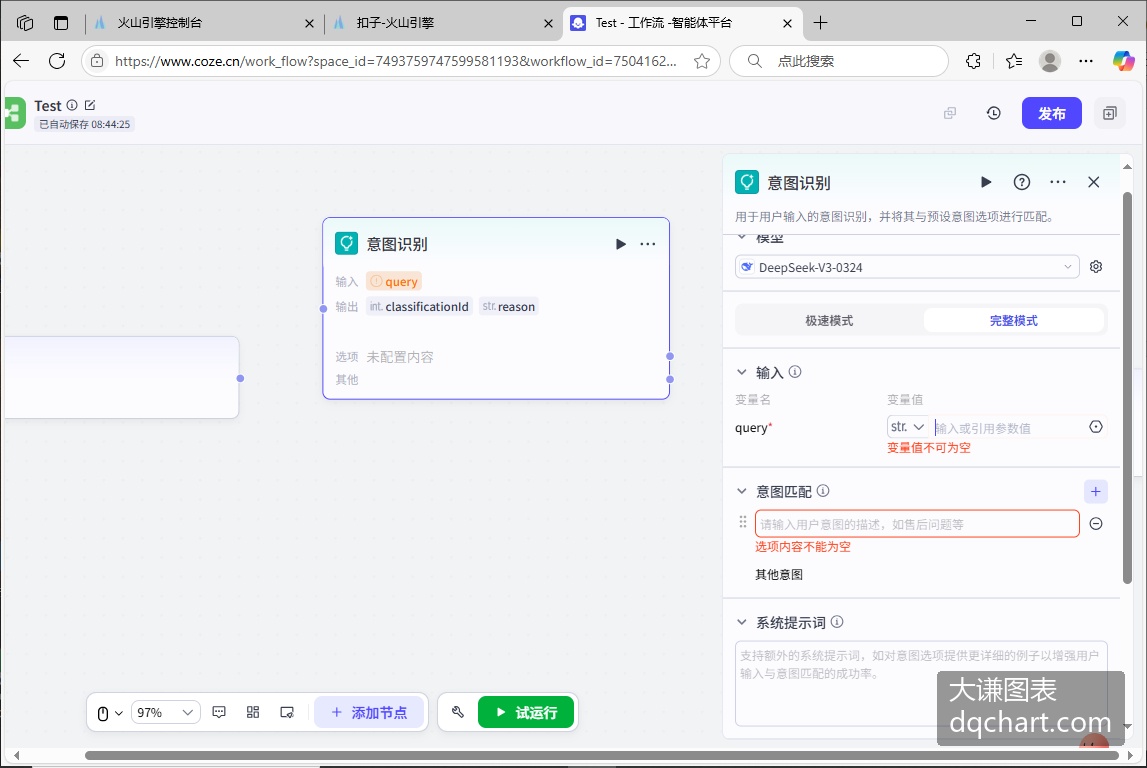Show Test workflow info
Screen dimensions: 1147x768
72,105
